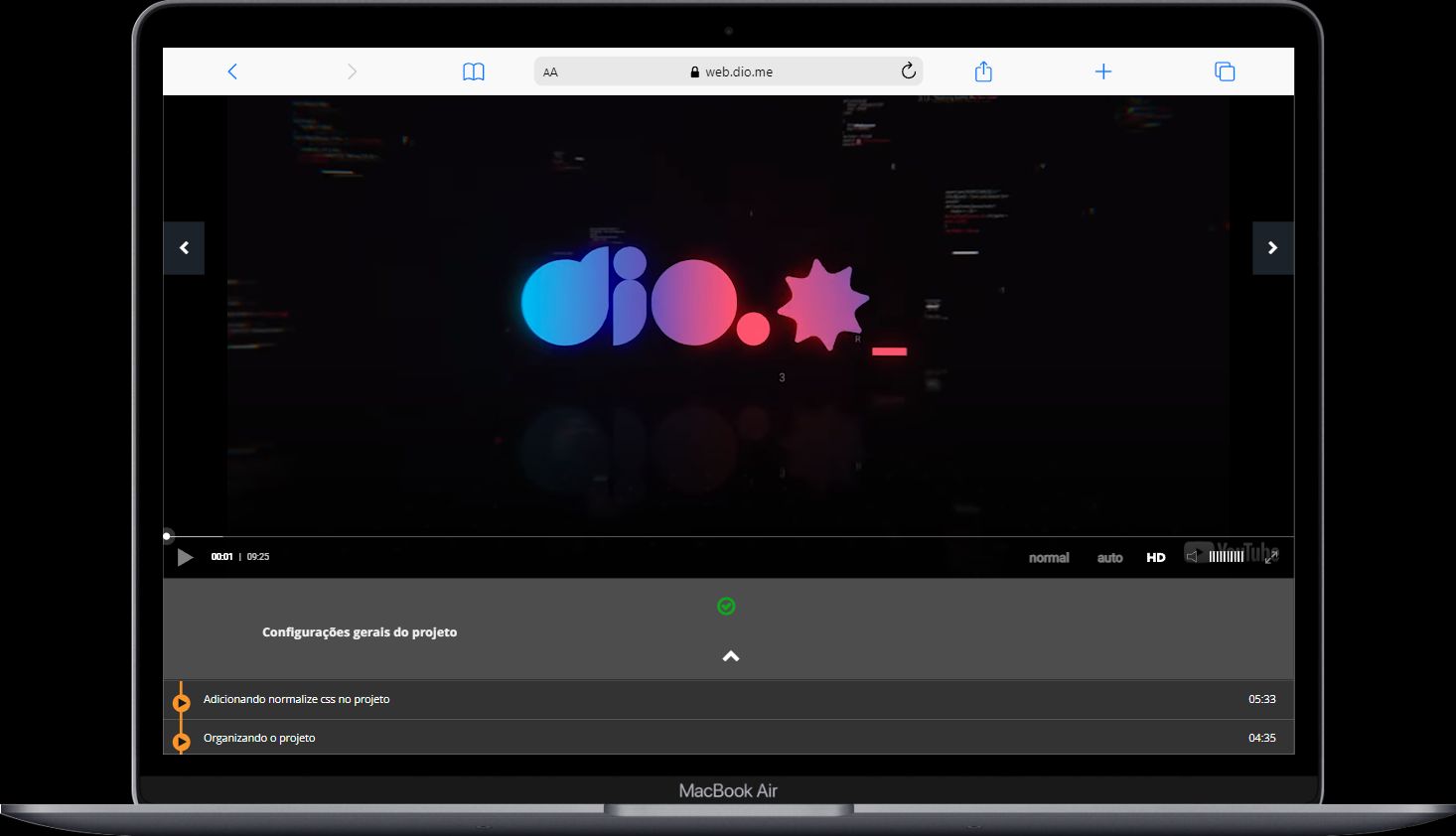This screenshot has height=836, width=1456.
Task: Open the auto quality option
Action: (x=1109, y=558)
